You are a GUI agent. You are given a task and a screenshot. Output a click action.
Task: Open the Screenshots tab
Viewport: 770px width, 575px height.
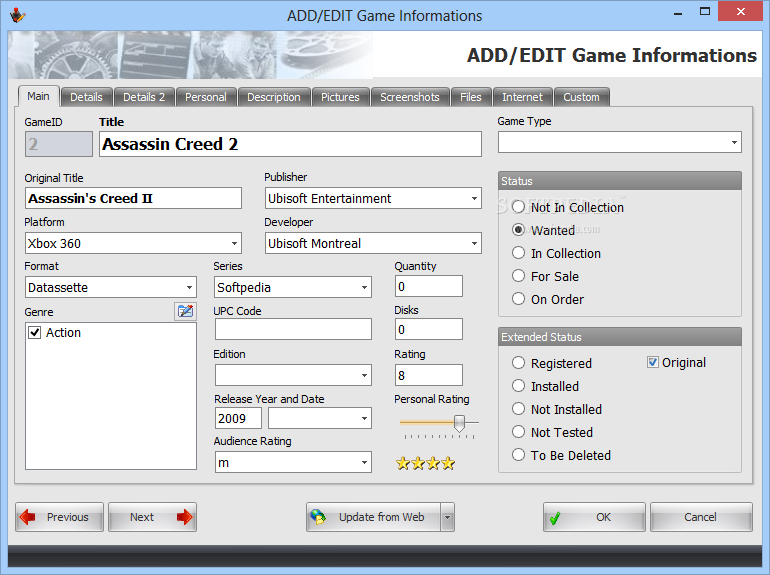(x=410, y=97)
